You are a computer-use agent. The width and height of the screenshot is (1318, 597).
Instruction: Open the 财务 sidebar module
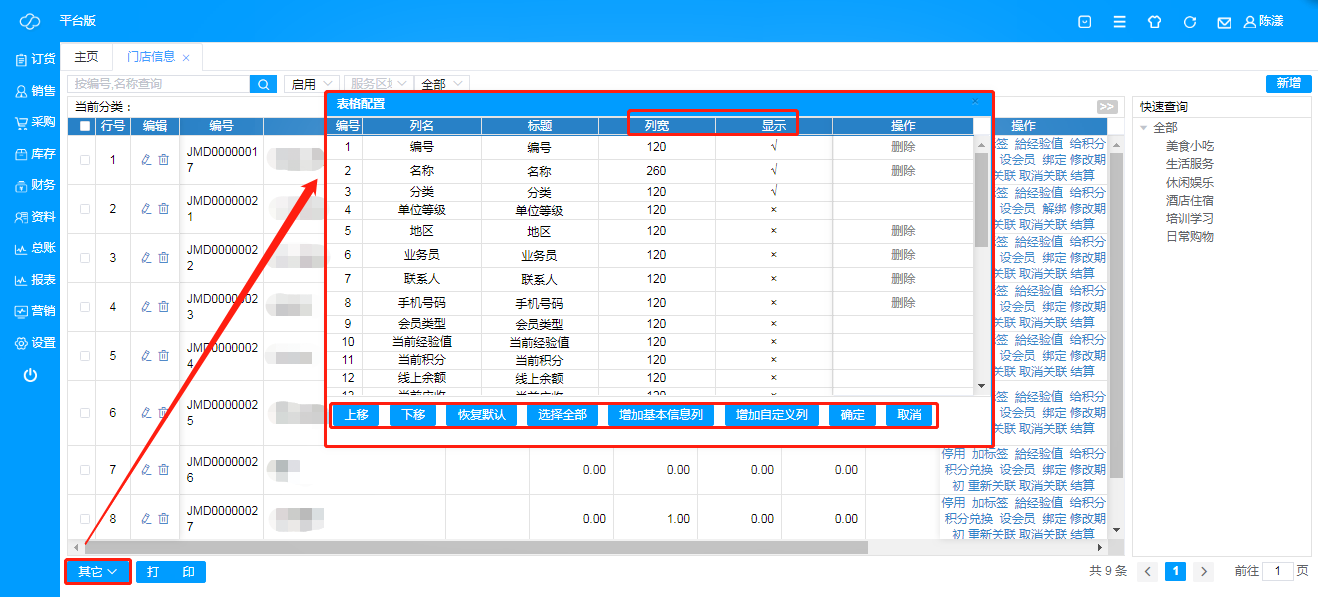pyautogui.click(x=35, y=185)
